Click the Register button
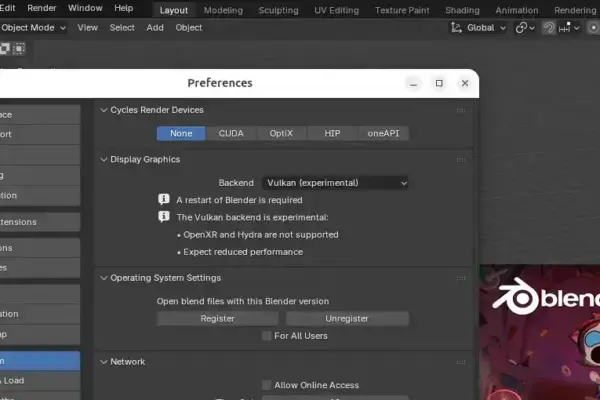Screen dimensions: 600x400 tap(217, 318)
